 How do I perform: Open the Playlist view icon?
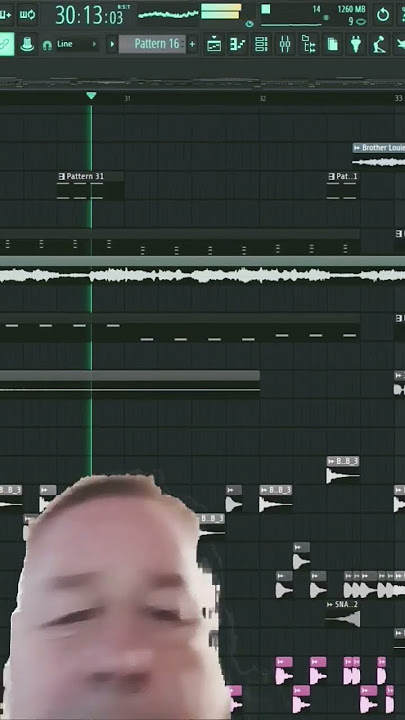214,44
